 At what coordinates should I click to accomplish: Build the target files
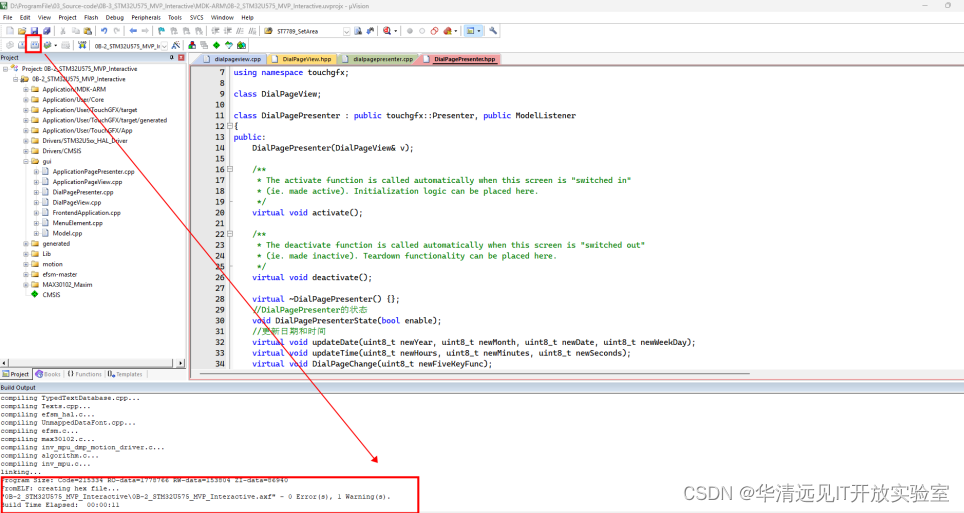coord(22,45)
